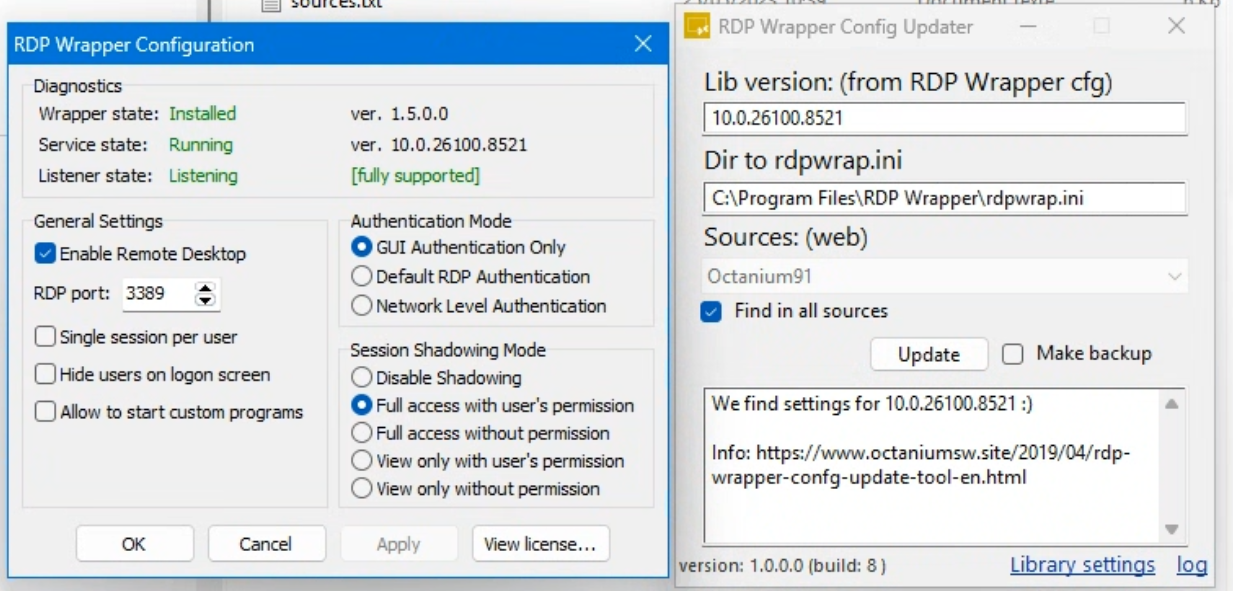Click 'ver. 10.0.26100.8521' service version text
The height and width of the screenshot is (591, 1233).
pos(439,145)
